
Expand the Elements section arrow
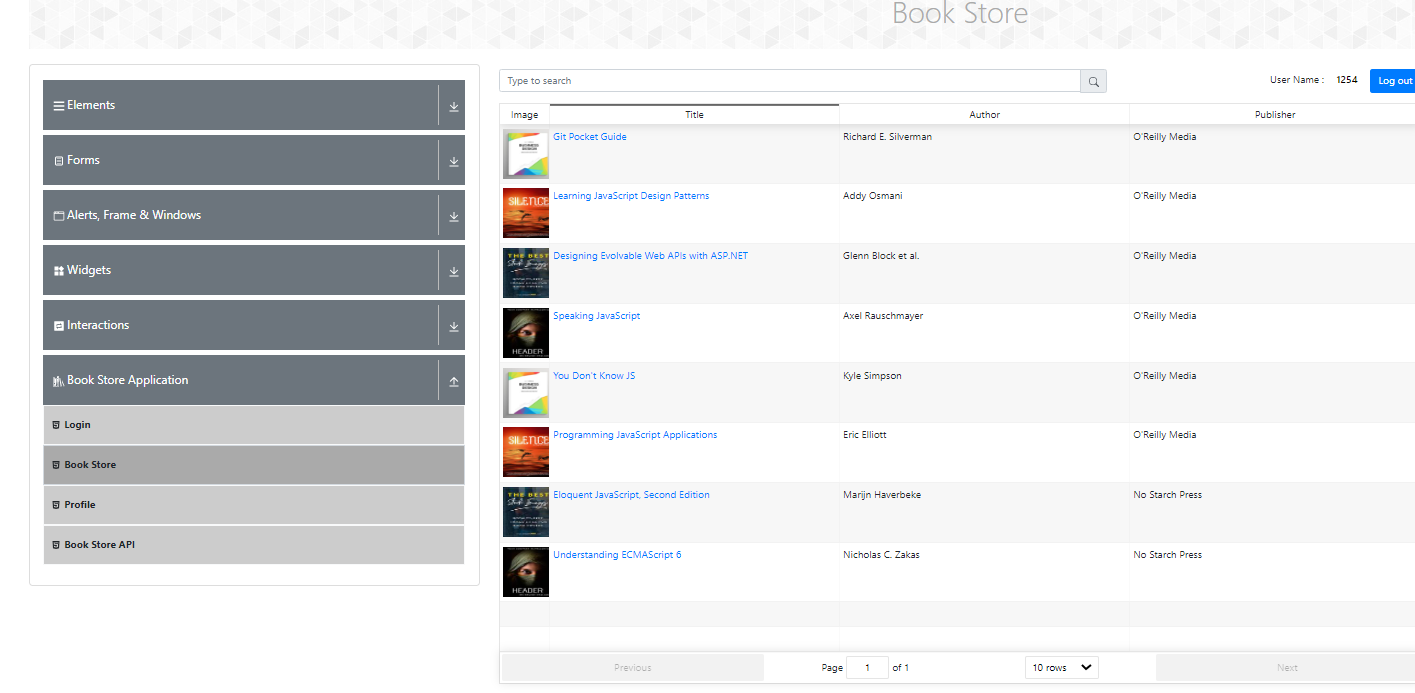point(453,106)
